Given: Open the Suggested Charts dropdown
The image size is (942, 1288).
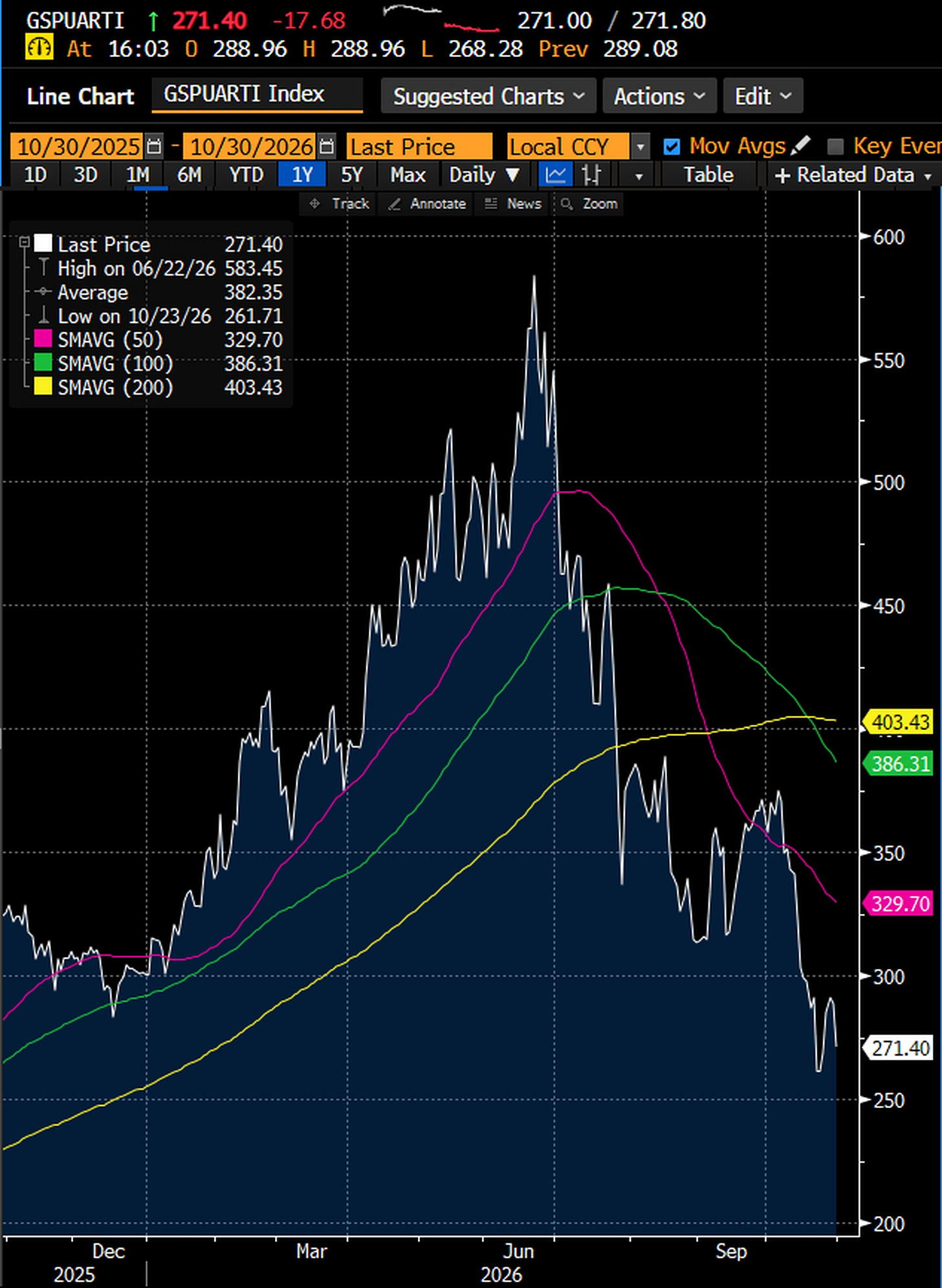Looking at the screenshot, I should pyautogui.click(x=488, y=96).
